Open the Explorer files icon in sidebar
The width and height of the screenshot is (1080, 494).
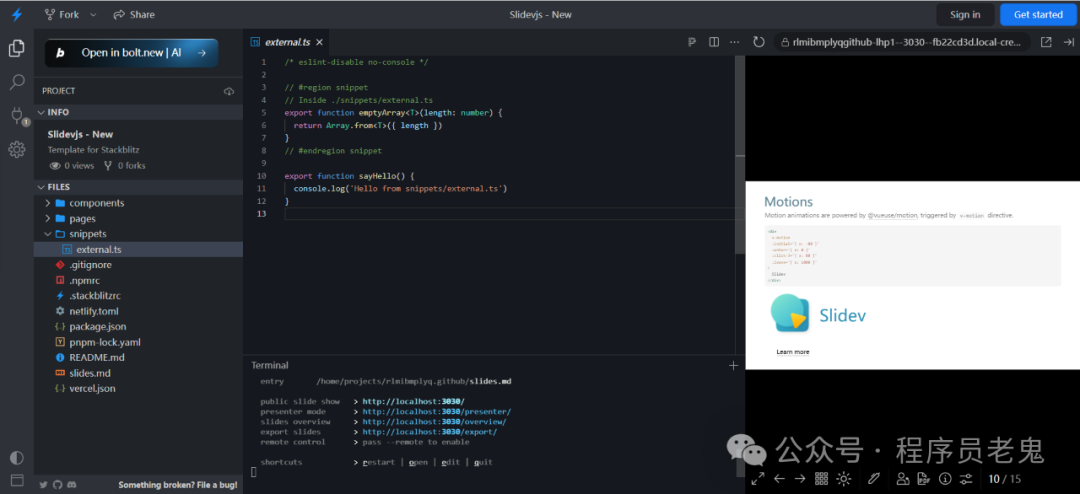pyautogui.click(x=17, y=49)
